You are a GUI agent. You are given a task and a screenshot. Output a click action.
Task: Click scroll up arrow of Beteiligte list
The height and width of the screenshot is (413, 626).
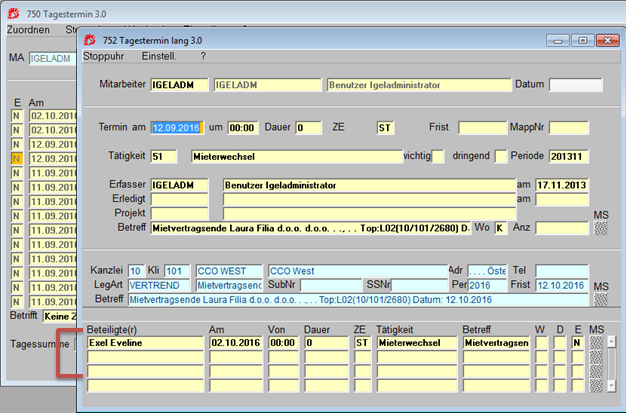[611, 342]
